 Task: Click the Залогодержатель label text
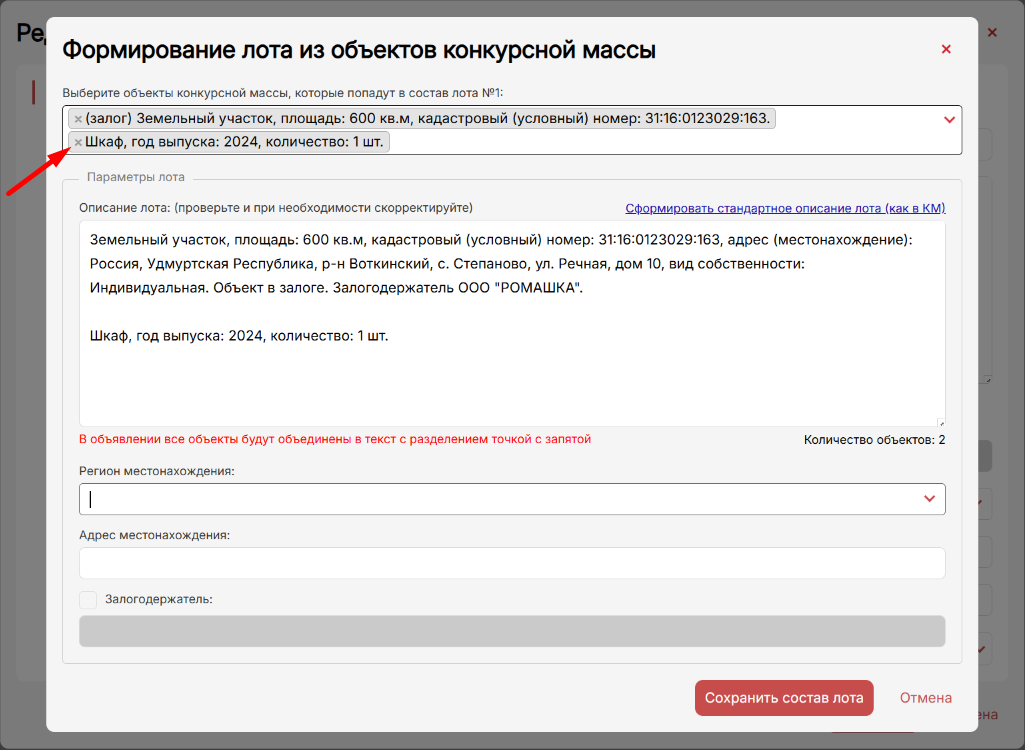coord(159,600)
